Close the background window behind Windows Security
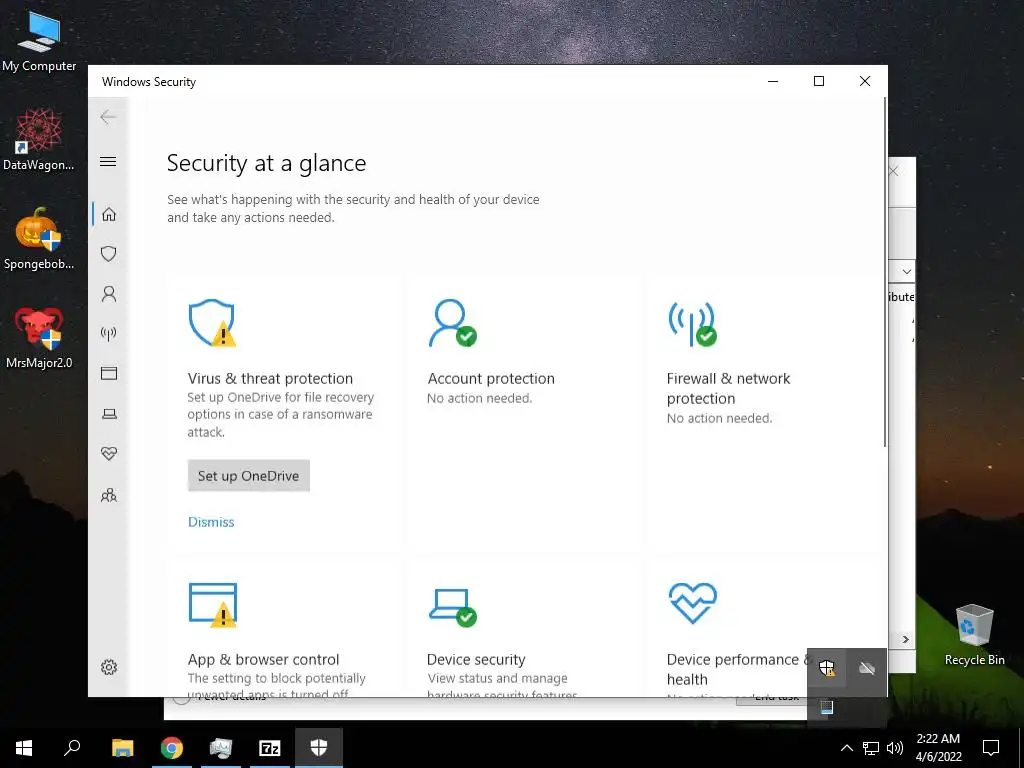Viewport: 1024px width, 768px height. [x=894, y=171]
